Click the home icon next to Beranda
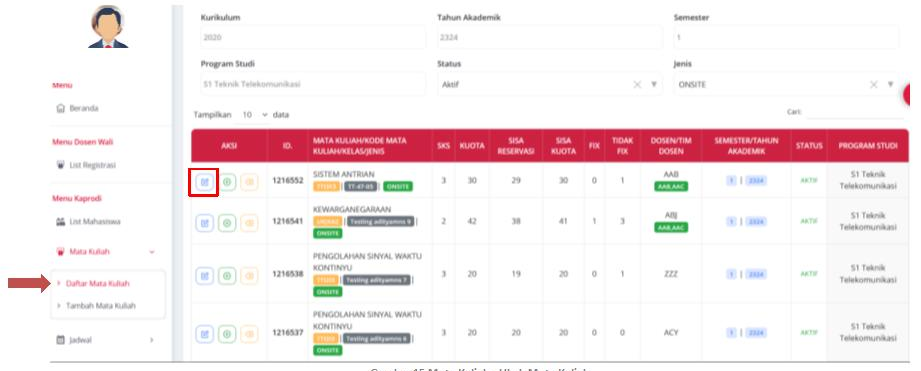The image size is (921, 371). (x=60, y=109)
